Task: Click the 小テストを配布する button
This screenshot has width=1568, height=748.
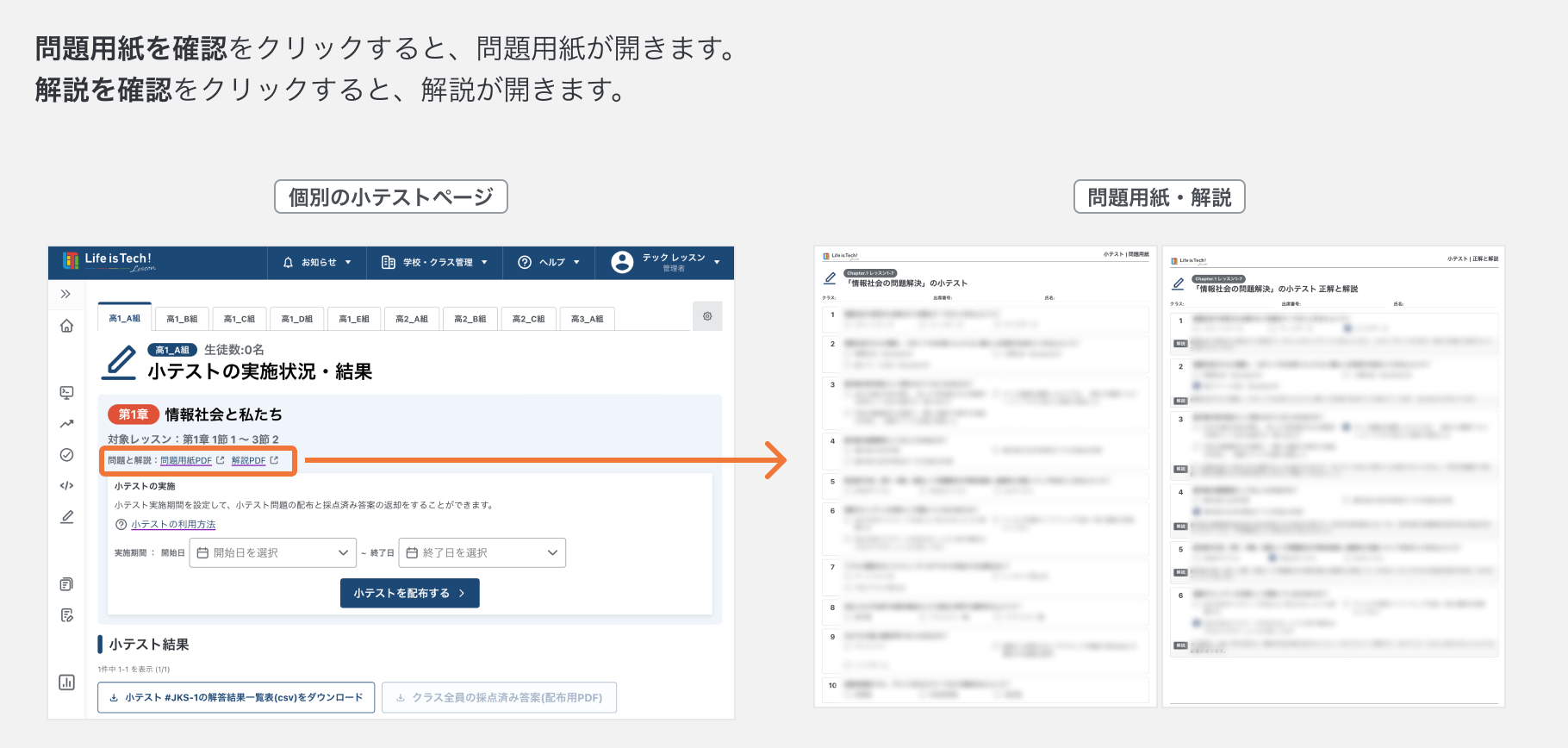Action: (410, 593)
